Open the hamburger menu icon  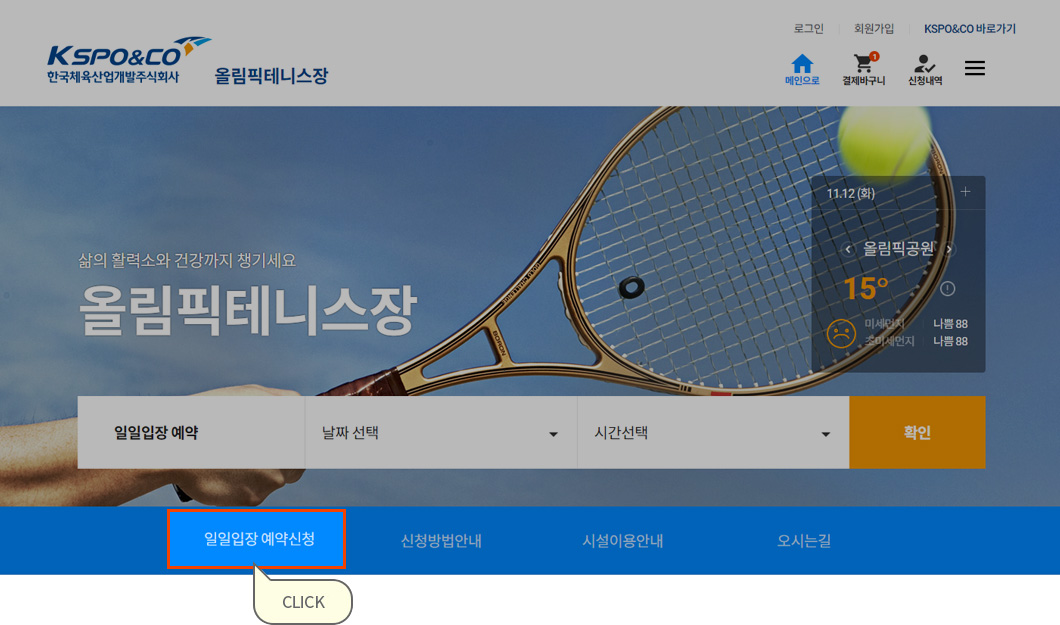coord(974,68)
